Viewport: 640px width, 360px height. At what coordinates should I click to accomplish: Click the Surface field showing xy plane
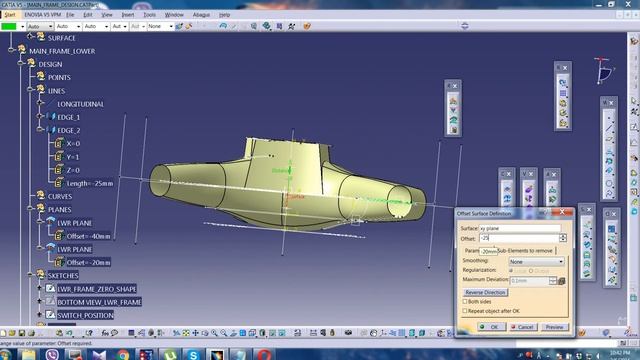point(520,229)
